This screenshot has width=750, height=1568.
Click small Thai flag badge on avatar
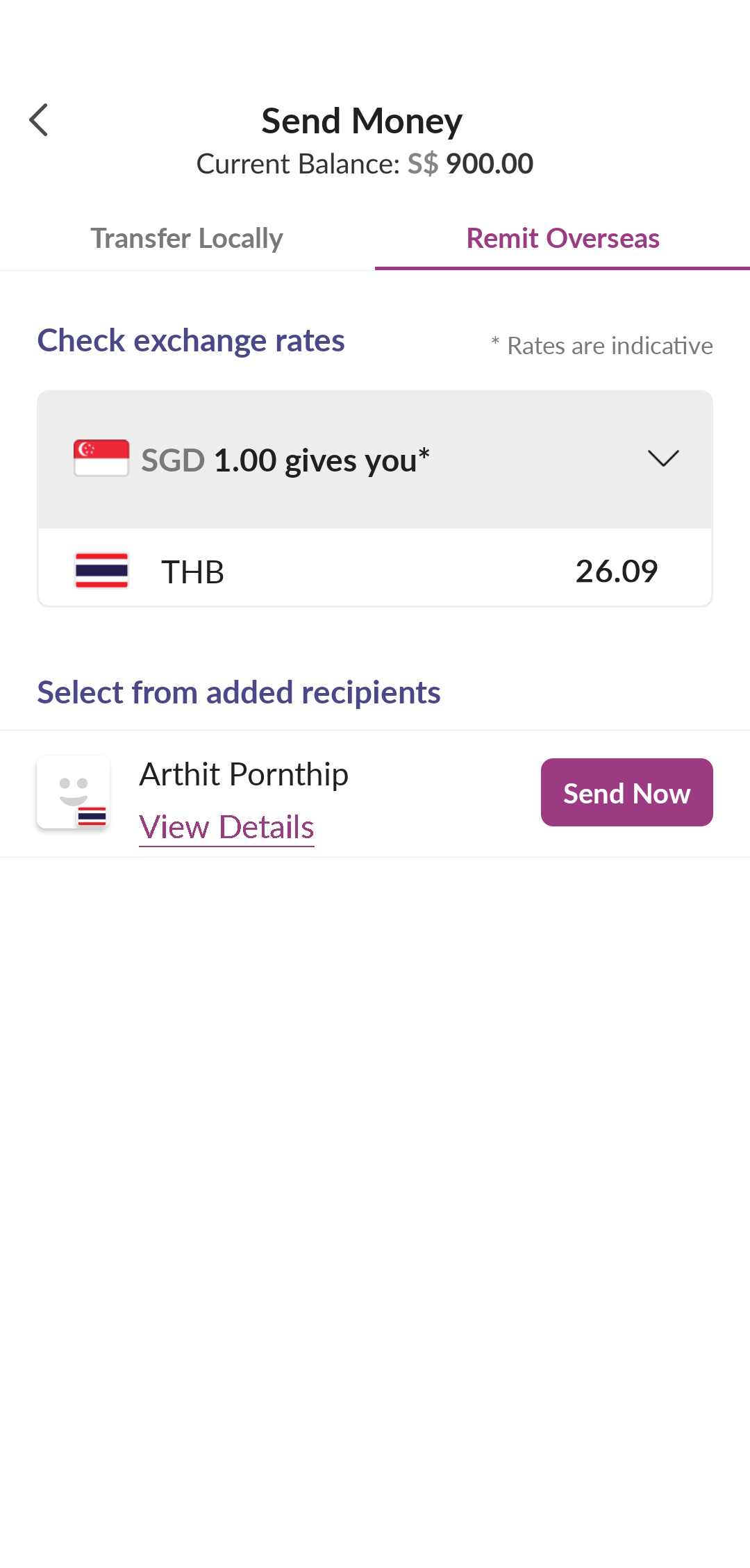92,817
